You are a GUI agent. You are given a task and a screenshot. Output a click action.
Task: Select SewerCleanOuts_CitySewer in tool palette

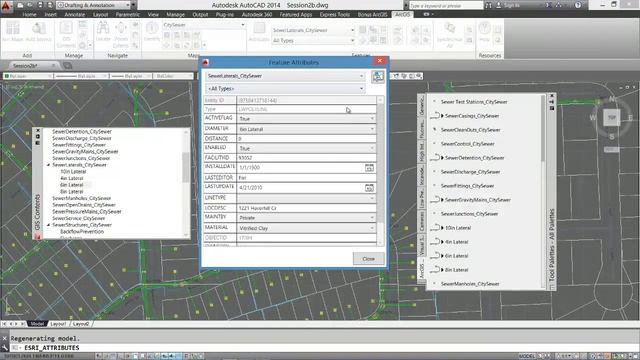(x=470, y=130)
